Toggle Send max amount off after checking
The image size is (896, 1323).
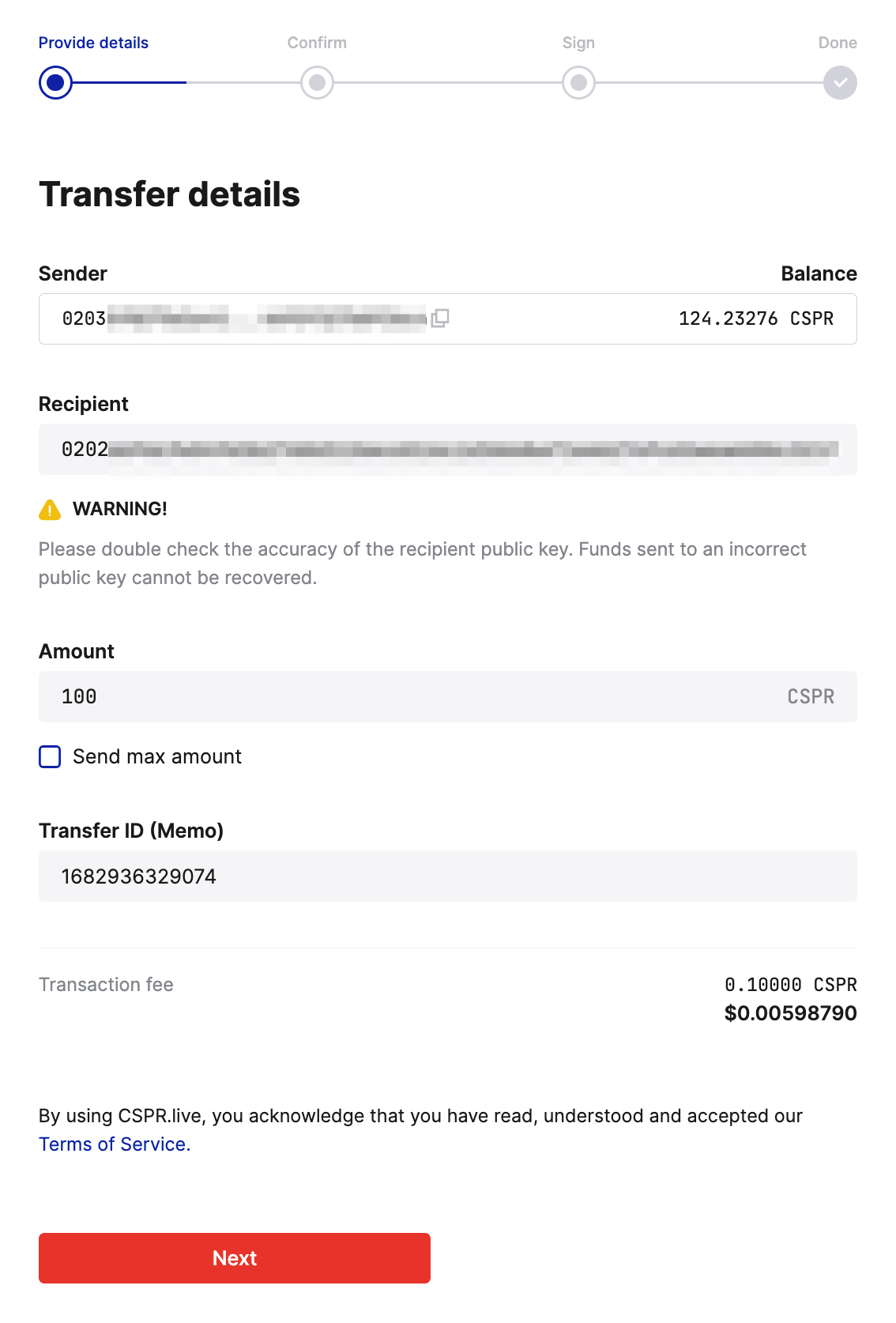point(49,756)
